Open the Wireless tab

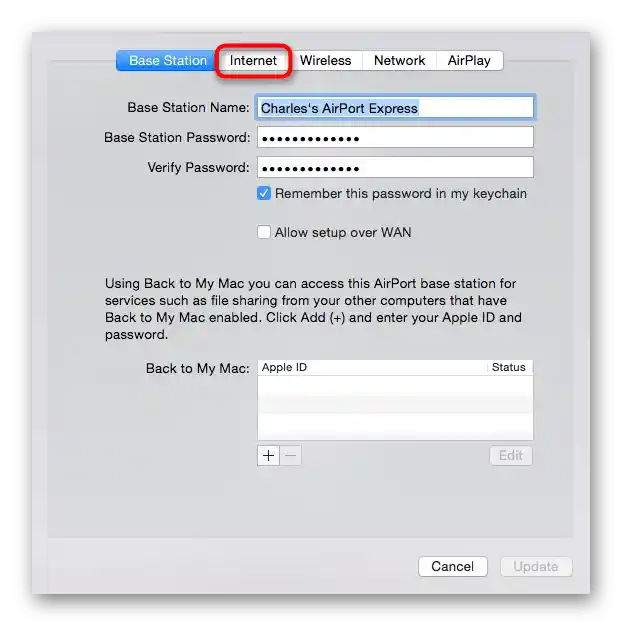point(325,61)
